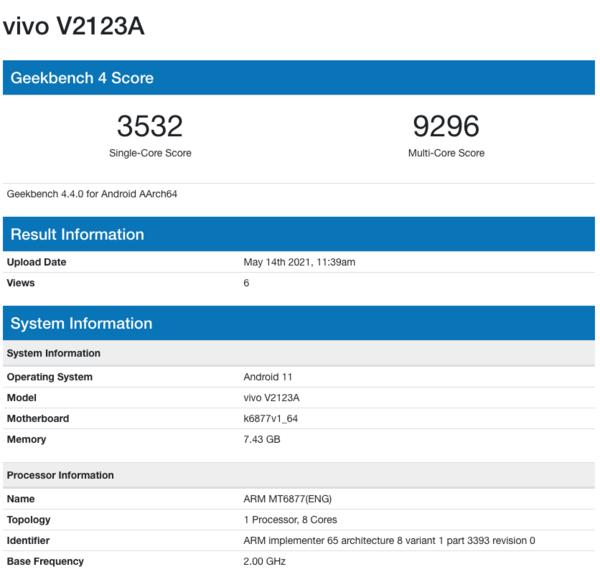Click the Views count value 6
600x582 pixels.
click(x=246, y=283)
